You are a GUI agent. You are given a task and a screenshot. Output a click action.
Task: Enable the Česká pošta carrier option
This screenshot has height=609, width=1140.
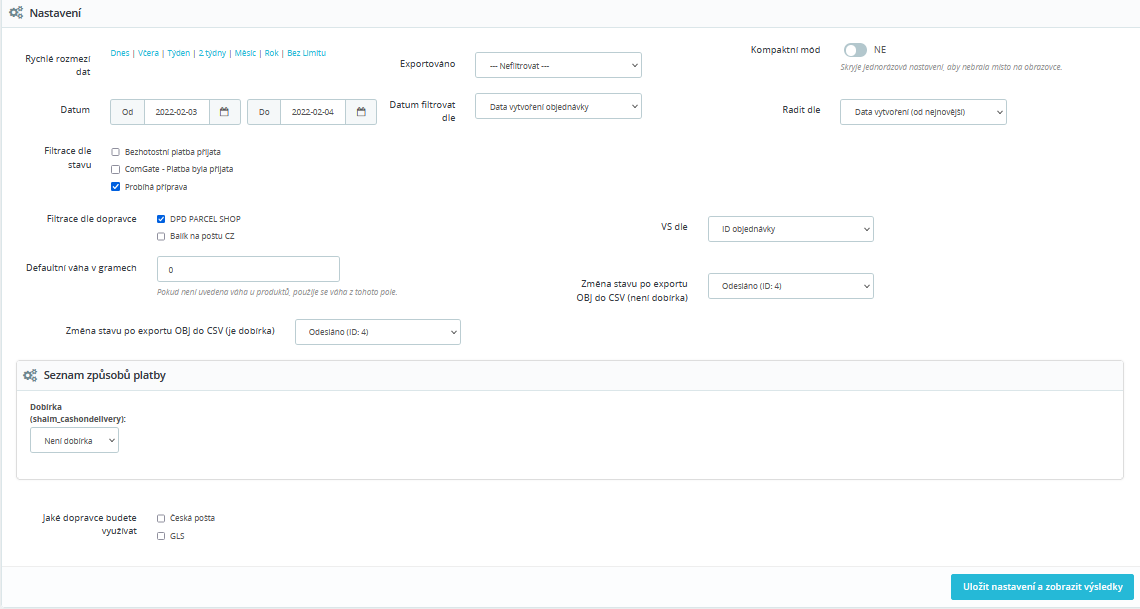pyautogui.click(x=162, y=518)
